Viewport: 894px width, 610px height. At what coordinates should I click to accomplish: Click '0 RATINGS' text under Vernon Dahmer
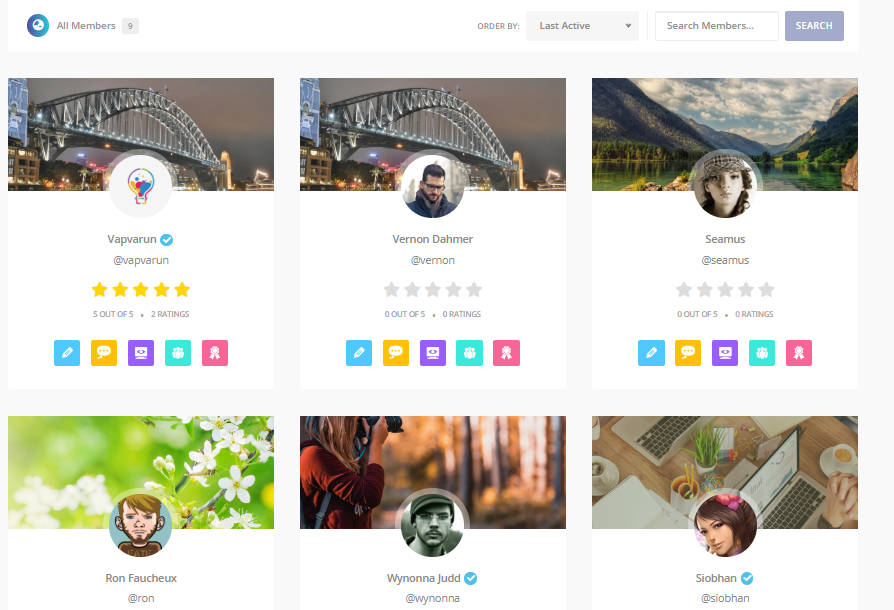(x=462, y=314)
